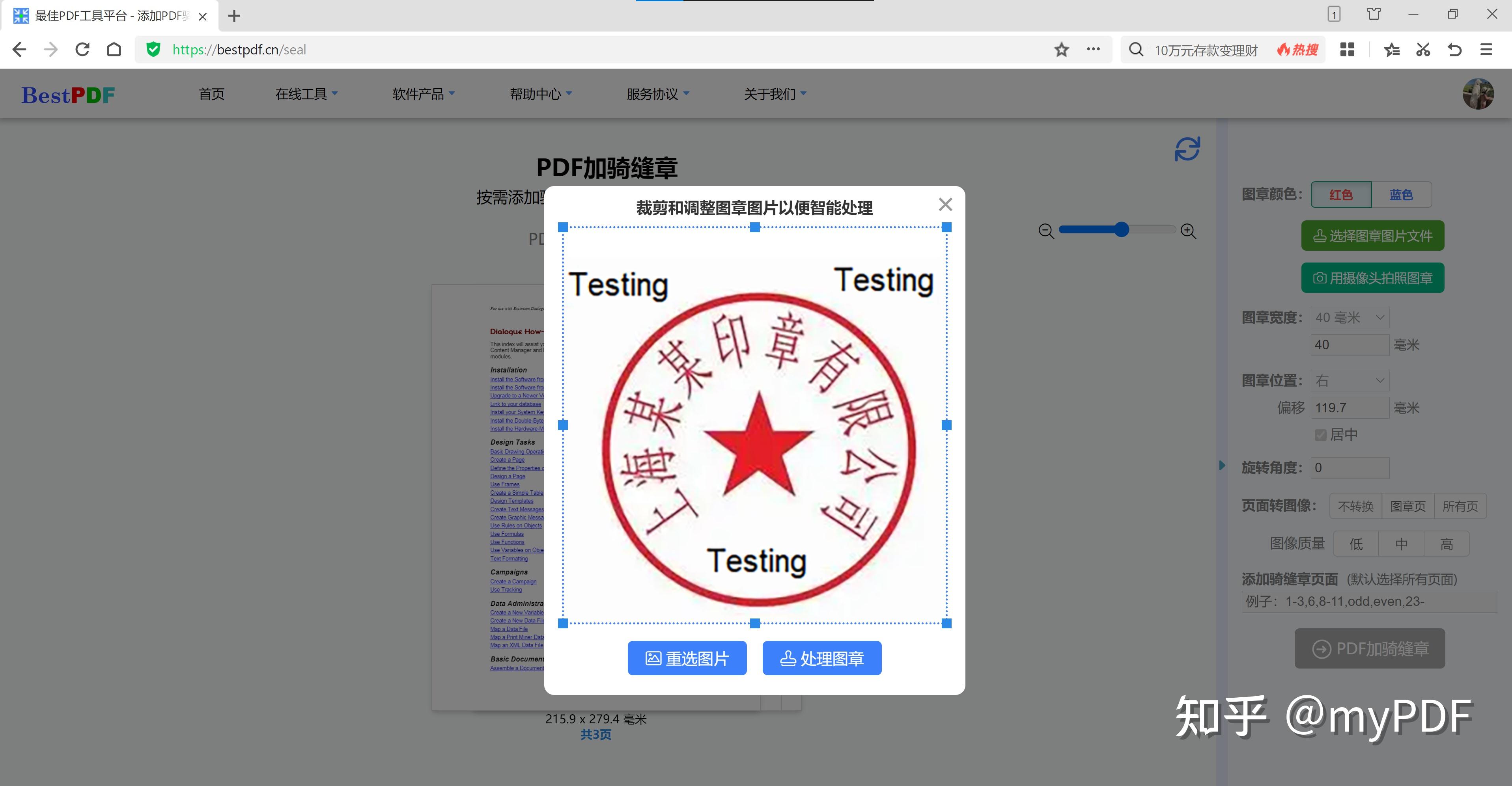Click the 处理图章 button

pyautogui.click(x=822, y=658)
